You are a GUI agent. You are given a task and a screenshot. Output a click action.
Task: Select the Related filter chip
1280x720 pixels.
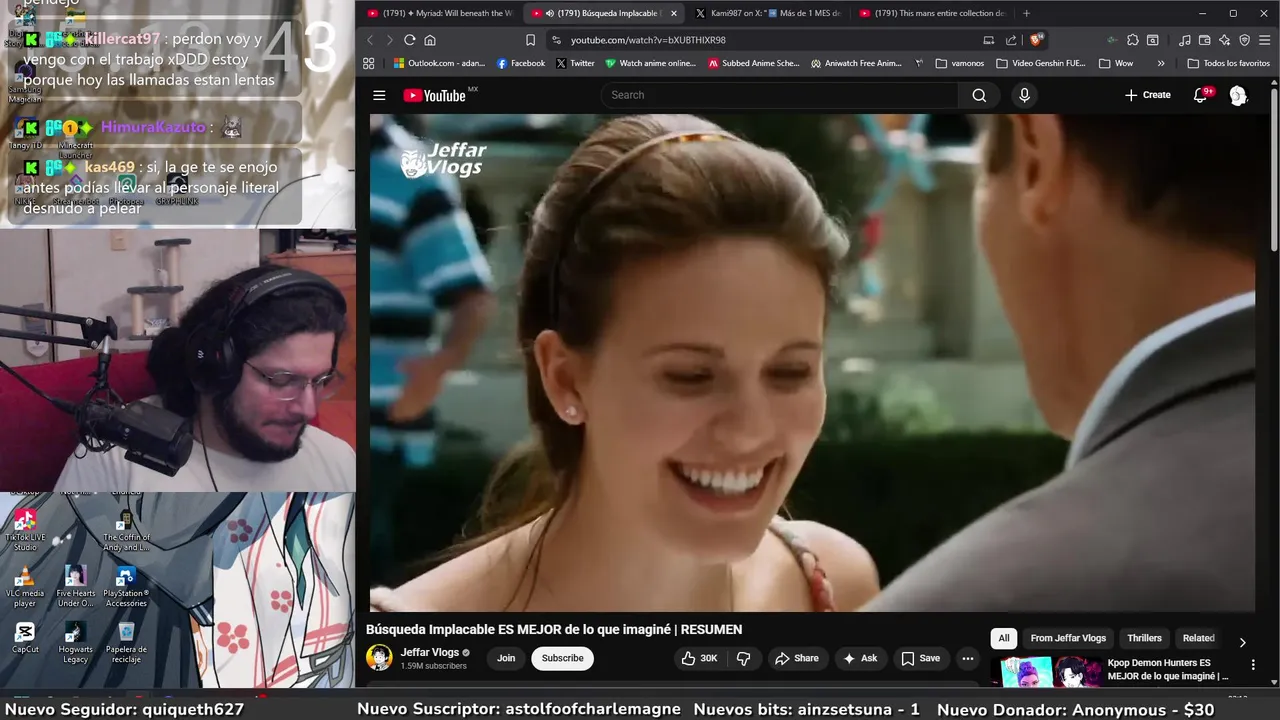pos(1198,638)
